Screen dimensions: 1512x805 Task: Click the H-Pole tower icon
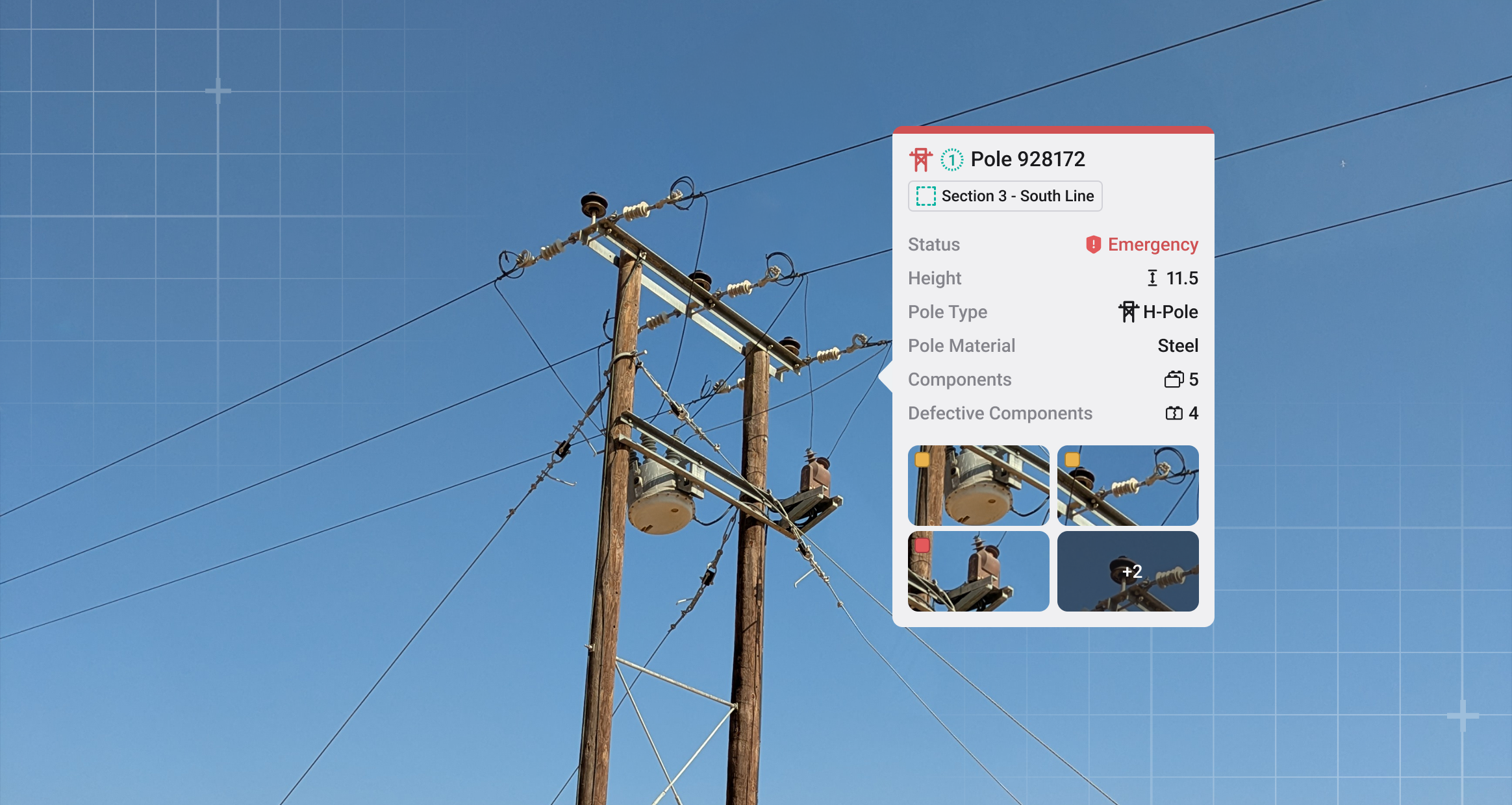point(1129,312)
